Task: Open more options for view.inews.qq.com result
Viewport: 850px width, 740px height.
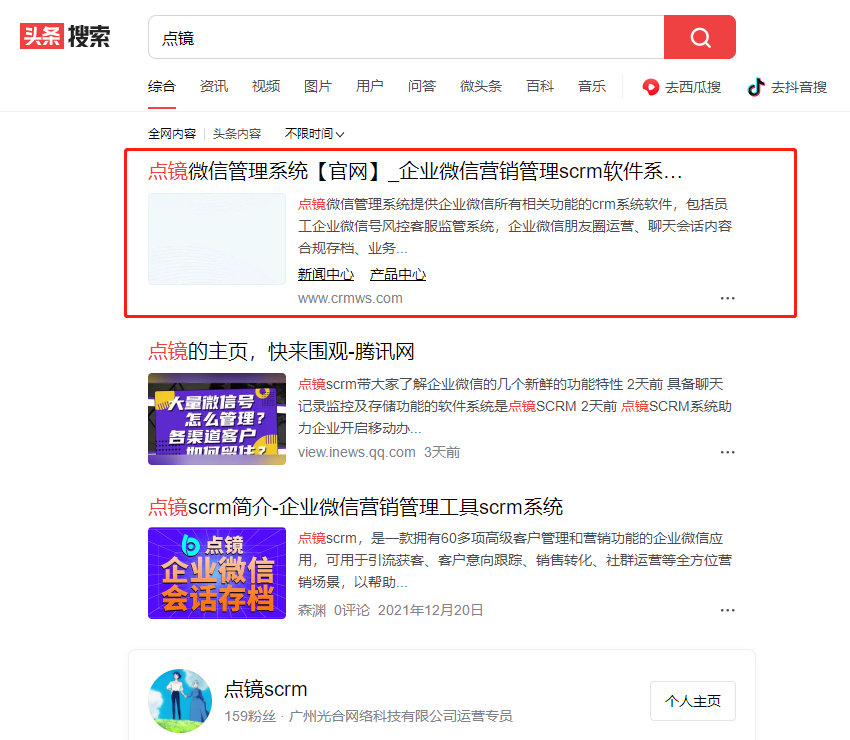Action: (727, 452)
